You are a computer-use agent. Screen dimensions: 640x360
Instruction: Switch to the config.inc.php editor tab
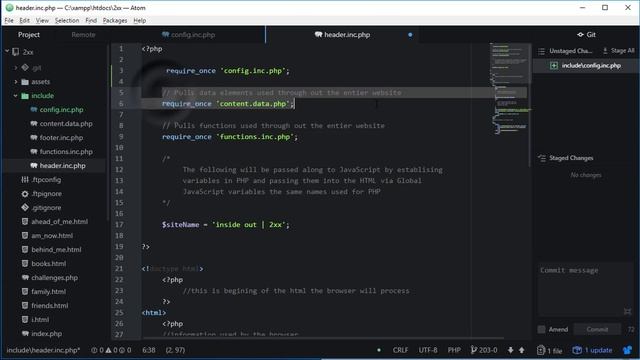(x=189, y=35)
